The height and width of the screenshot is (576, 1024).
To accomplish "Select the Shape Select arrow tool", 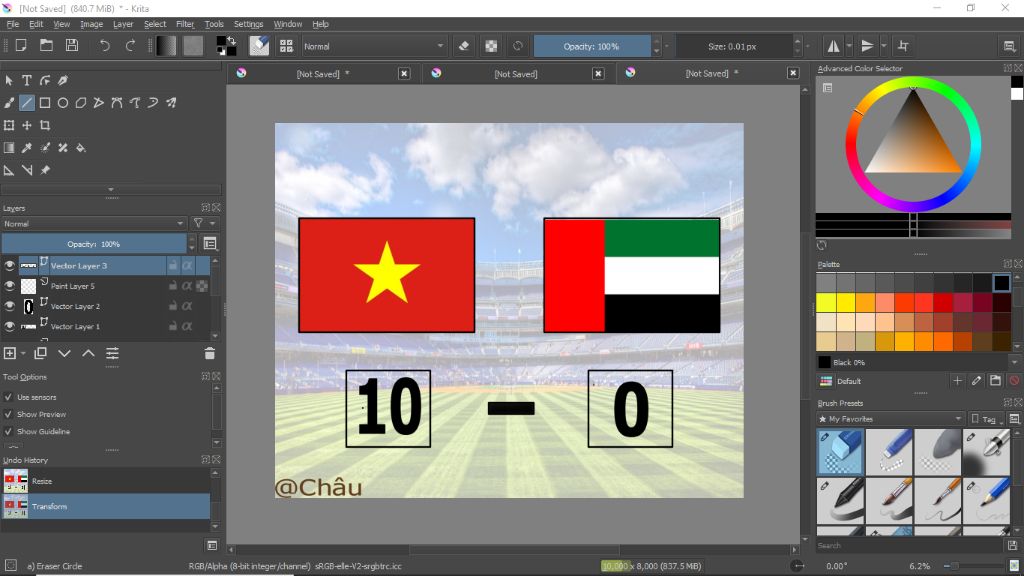I will (9, 80).
